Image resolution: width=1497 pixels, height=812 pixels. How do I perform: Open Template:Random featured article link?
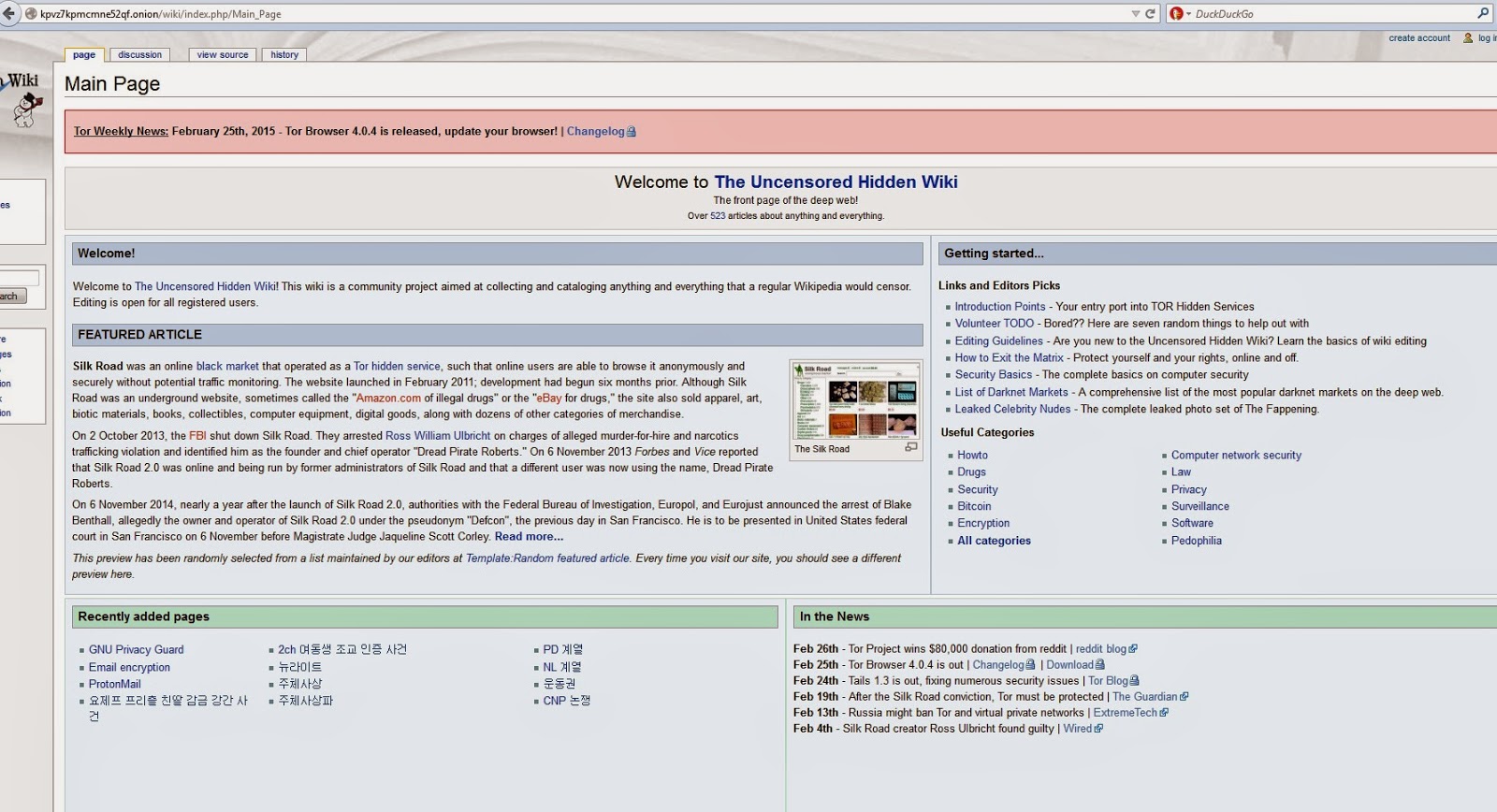[x=547, y=558]
